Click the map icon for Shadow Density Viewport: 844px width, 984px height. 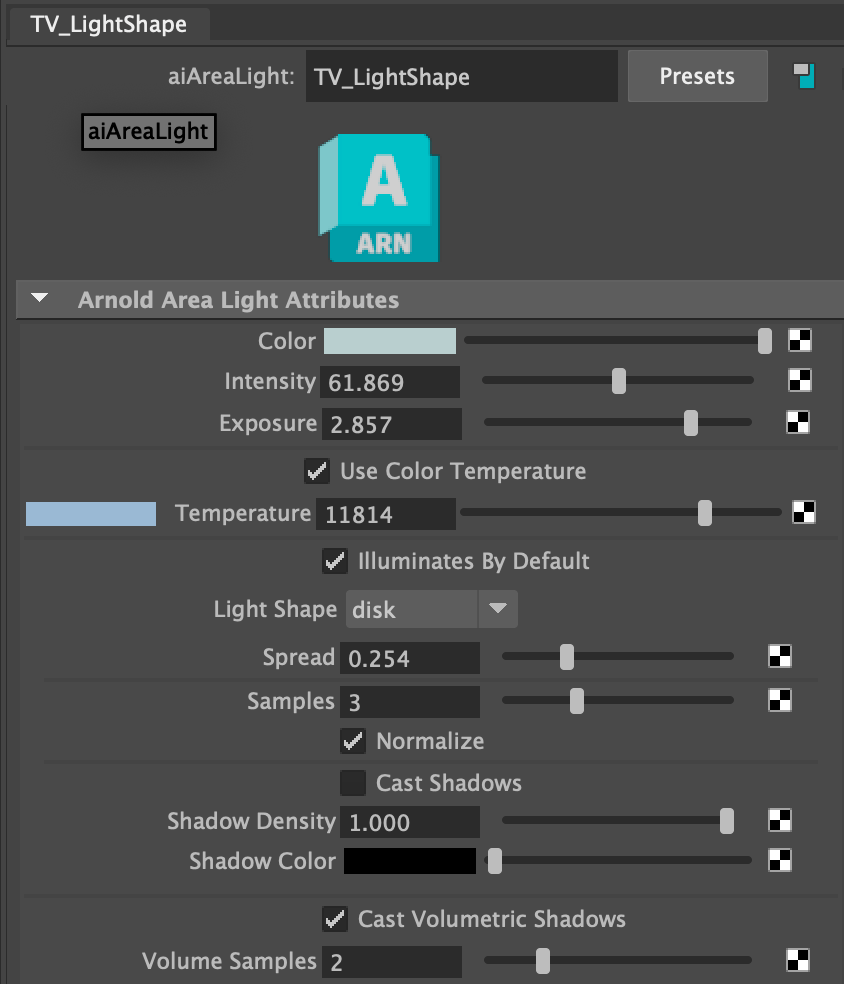[780, 821]
